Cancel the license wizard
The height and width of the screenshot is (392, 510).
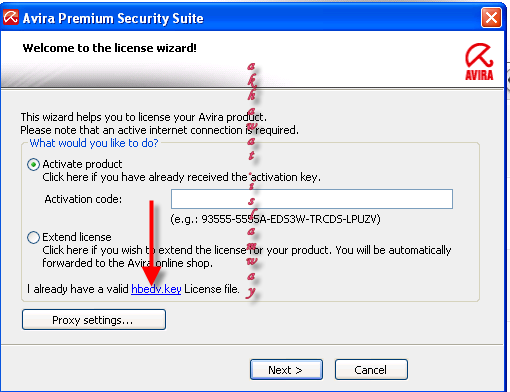coord(371,369)
